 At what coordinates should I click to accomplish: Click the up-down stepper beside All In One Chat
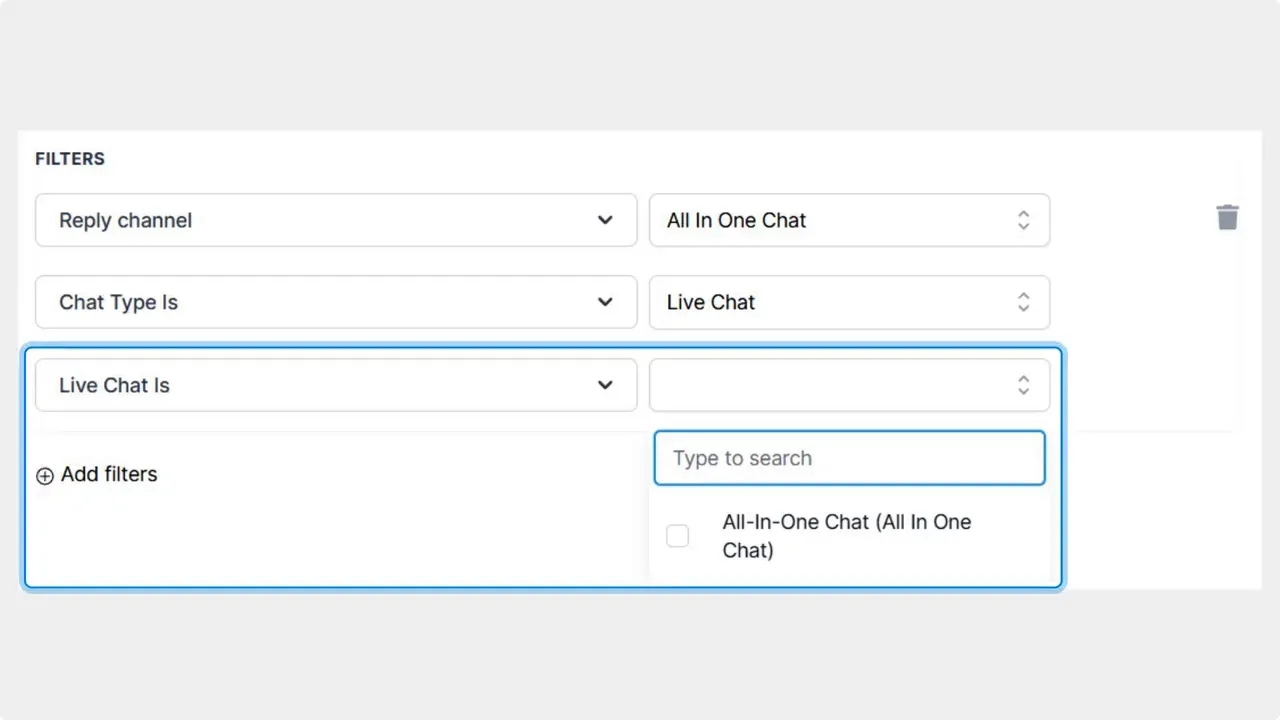click(1023, 220)
